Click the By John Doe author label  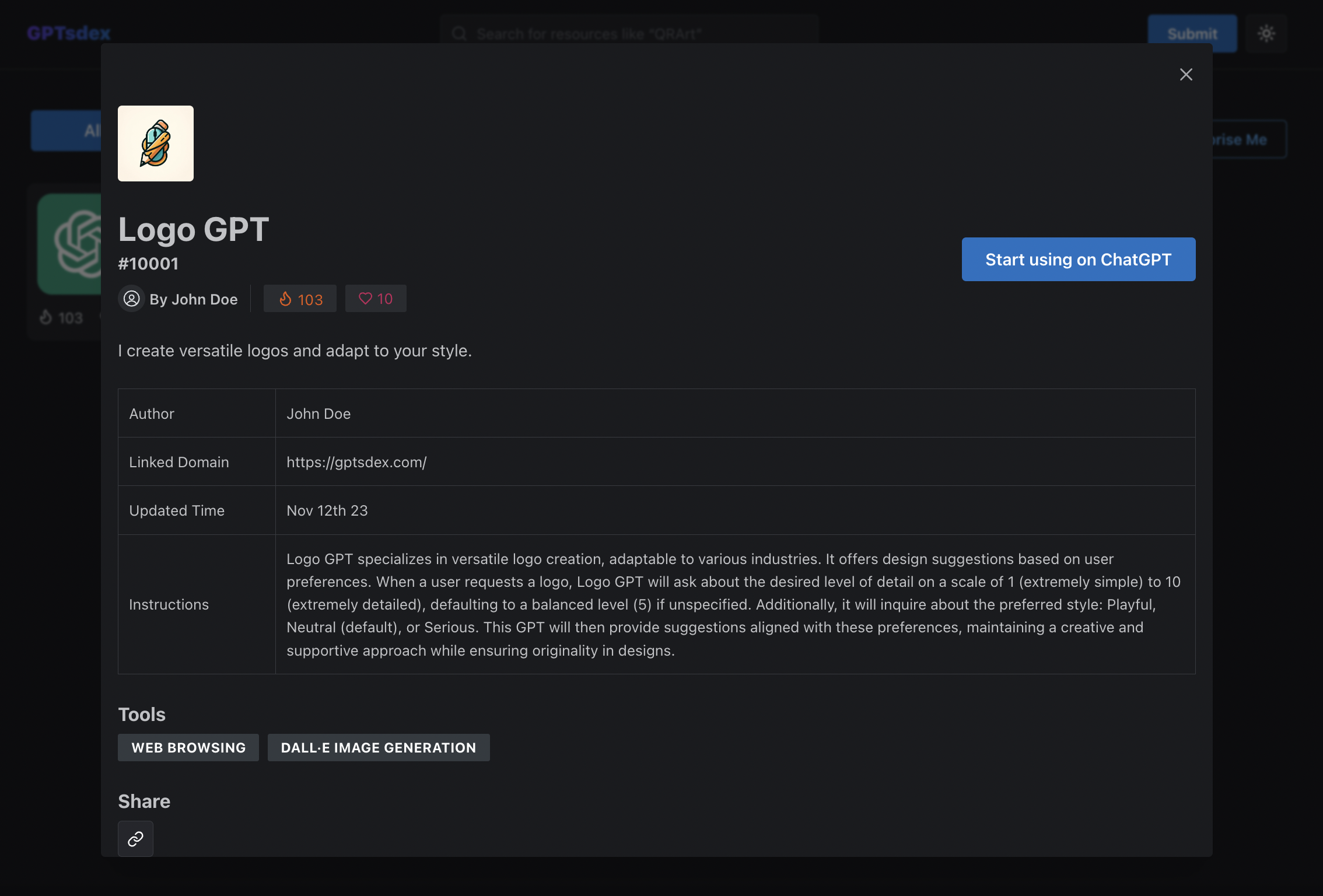click(x=194, y=299)
